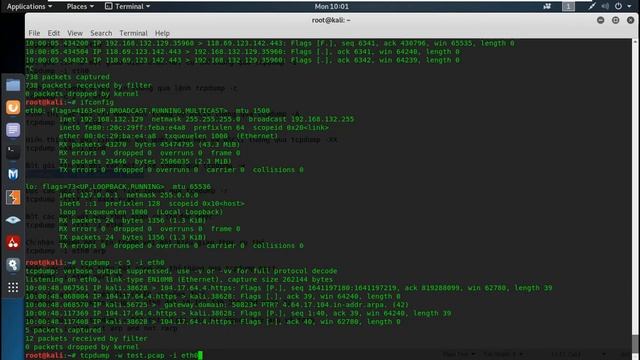
Task: Click the 'loop txqueuelen 1000 (Local Loopback)' line
Action: (141, 212)
